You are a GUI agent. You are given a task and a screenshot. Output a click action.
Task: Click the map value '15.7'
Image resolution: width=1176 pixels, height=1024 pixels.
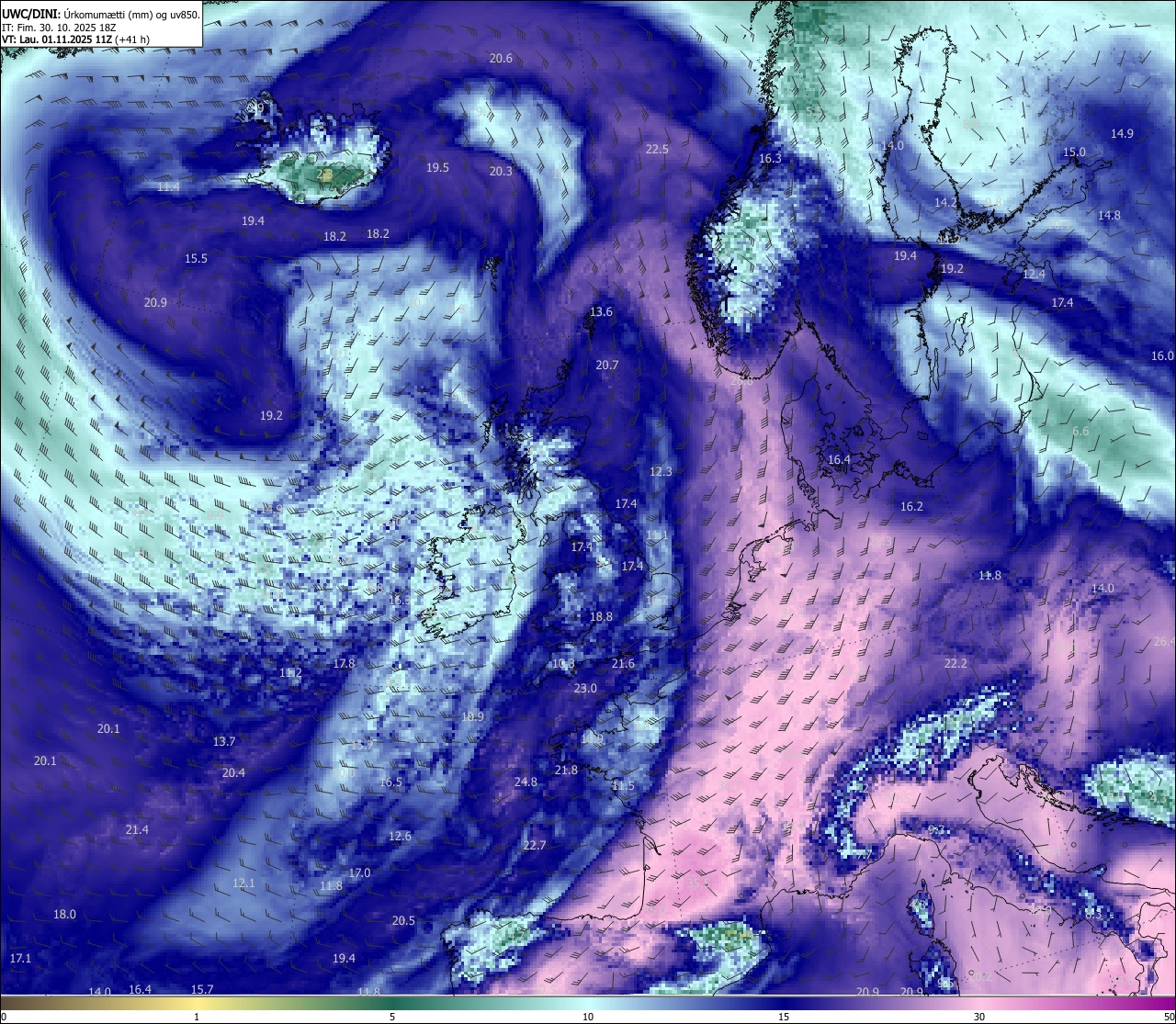pyautogui.click(x=202, y=989)
